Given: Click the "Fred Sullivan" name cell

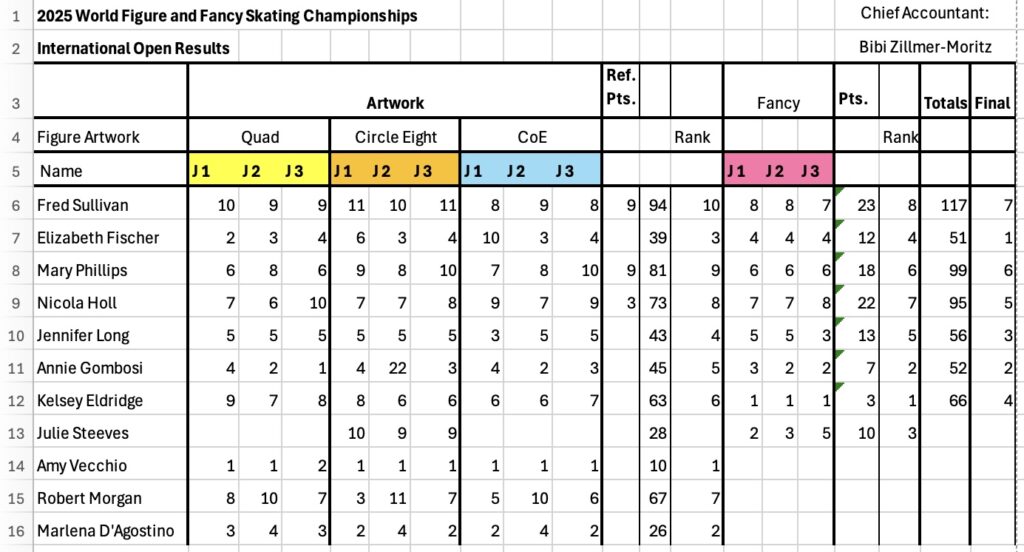Looking at the screenshot, I should 110,205.
